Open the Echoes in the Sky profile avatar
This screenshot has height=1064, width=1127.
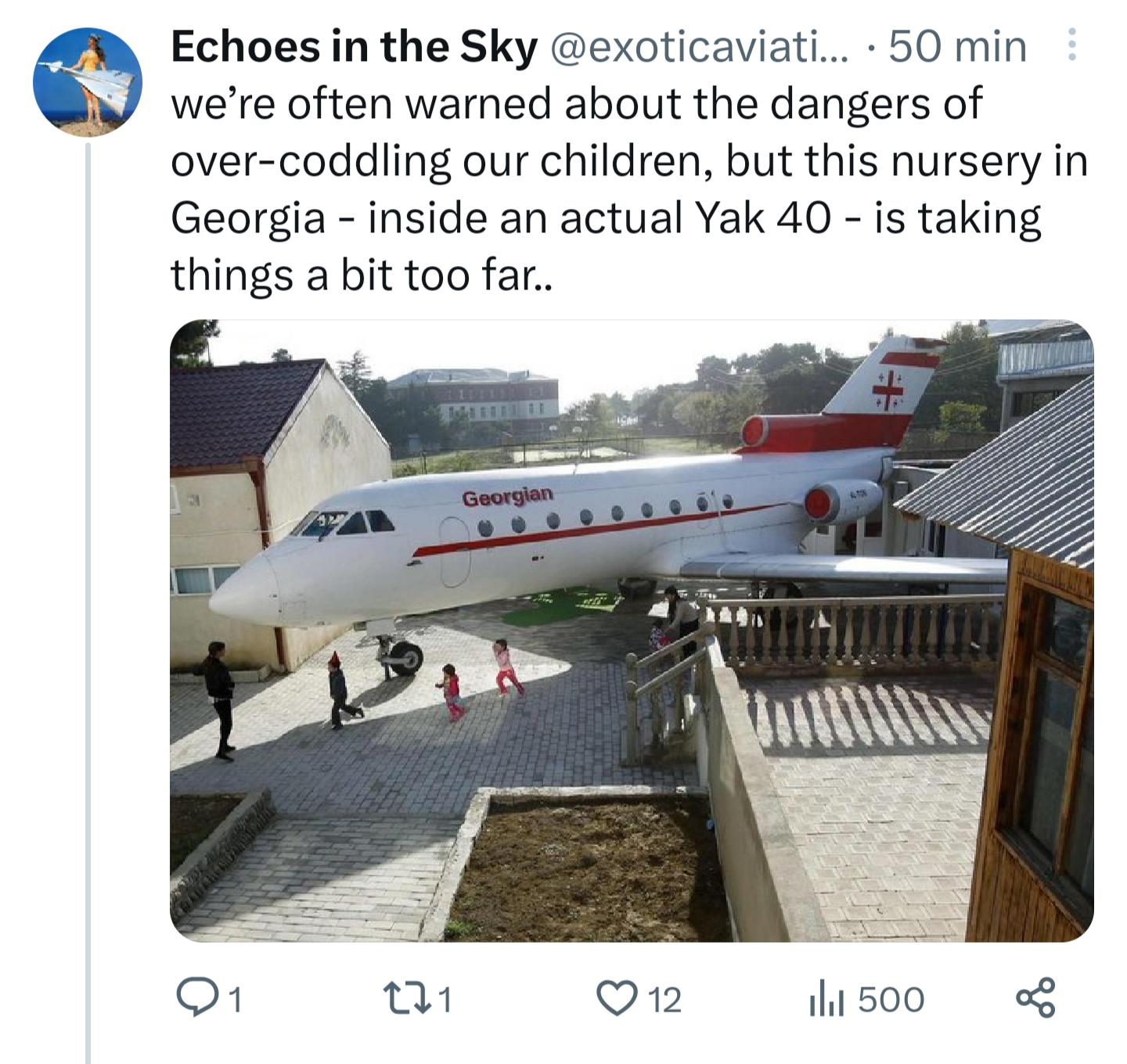coord(87,81)
